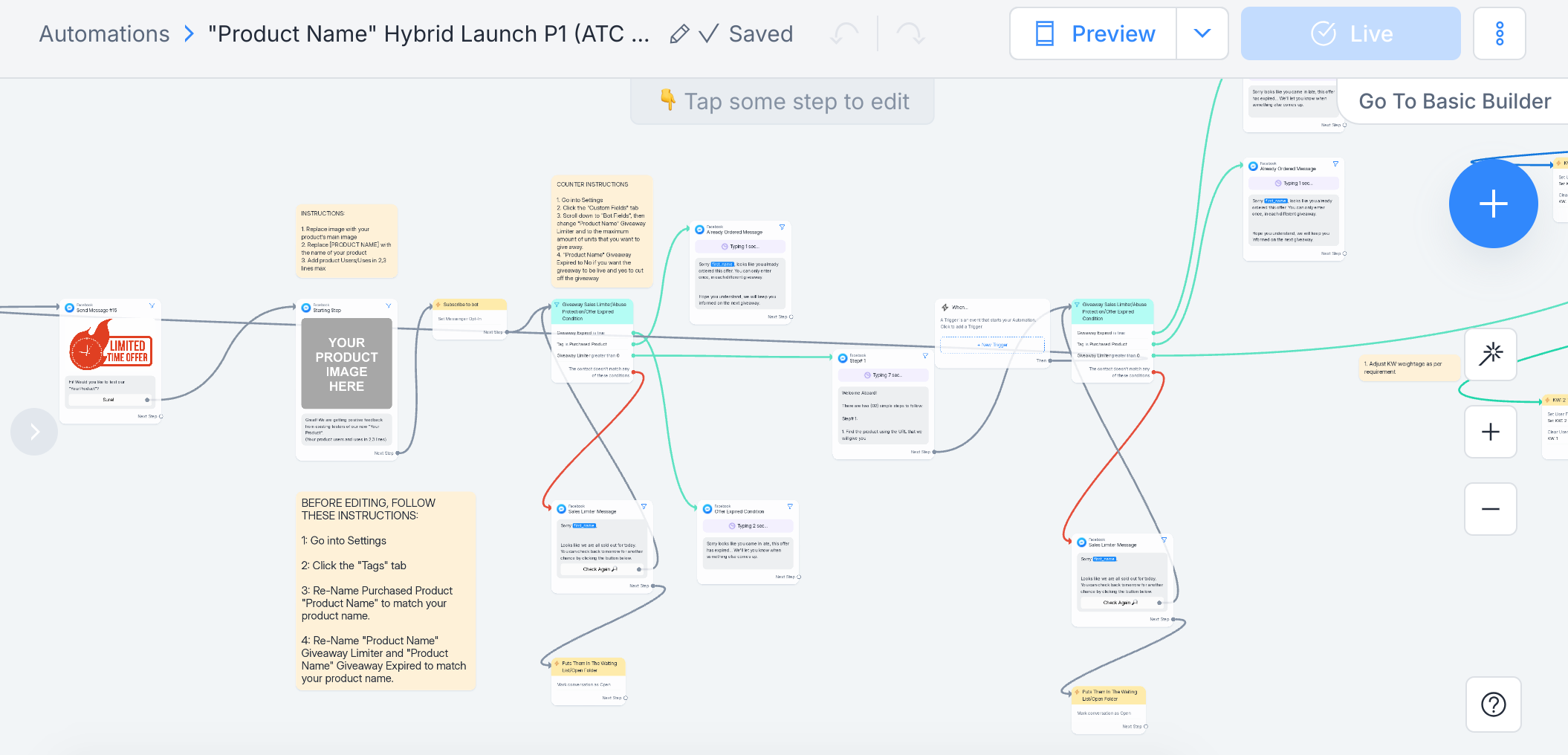Open the Limited Time Offer message image
1568x755 pixels.
pyautogui.click(x=110, y=346)
